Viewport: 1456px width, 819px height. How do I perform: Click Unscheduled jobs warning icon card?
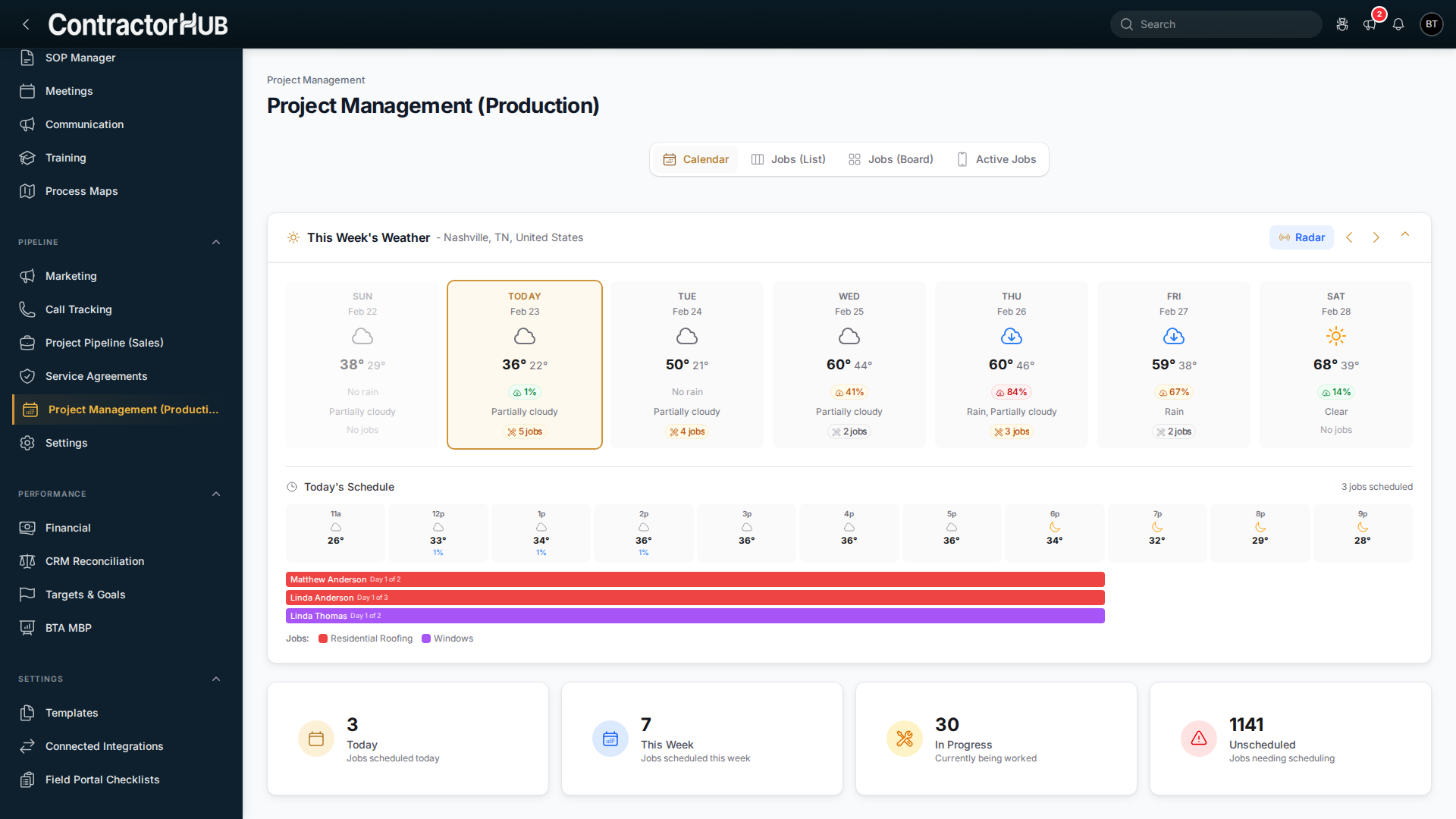coord(1199,739)
